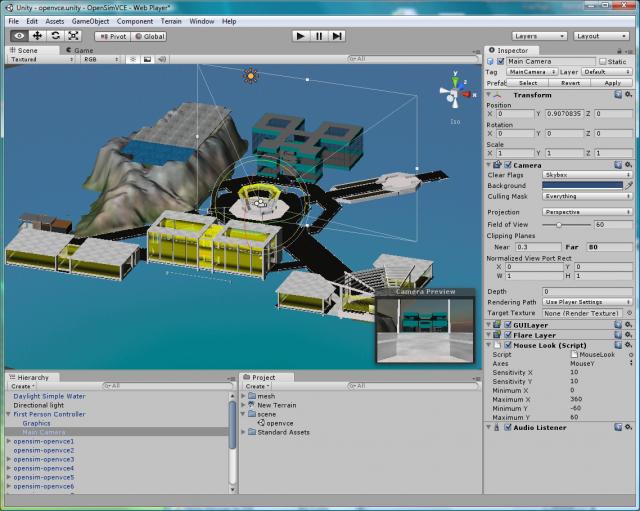The width and height of the screenshot is (640, 511).
Task: Select the View (eye) hand tool
Action: [x=19, y=36]
